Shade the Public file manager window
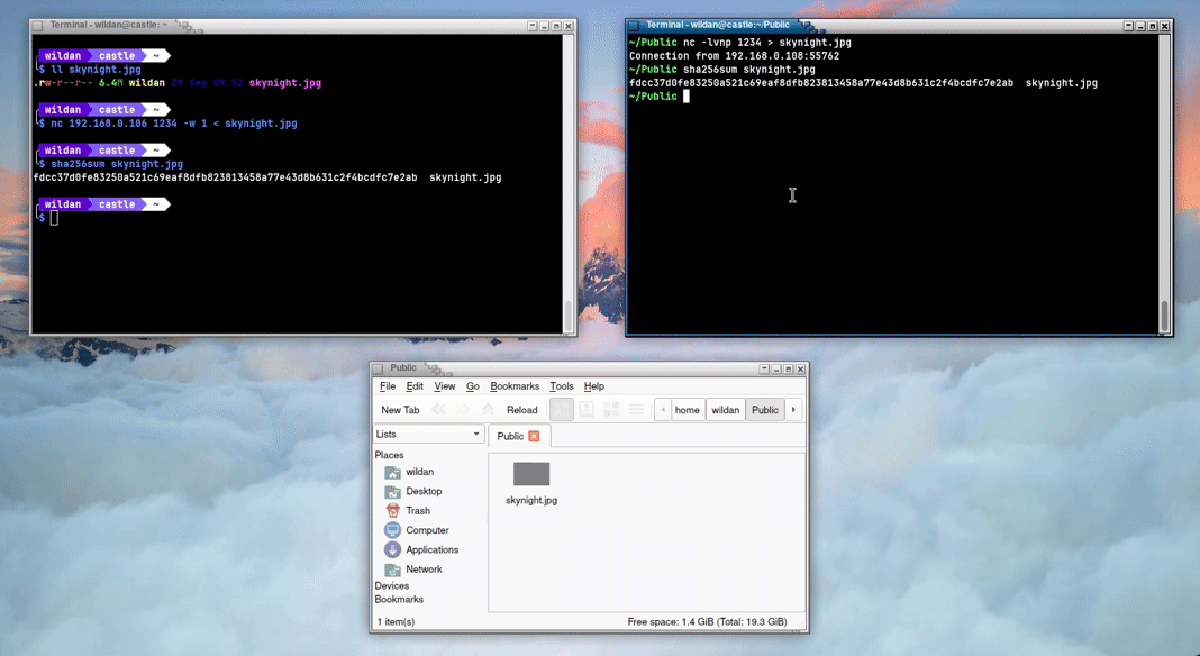 pyautogui.click(x=765, y=368)
